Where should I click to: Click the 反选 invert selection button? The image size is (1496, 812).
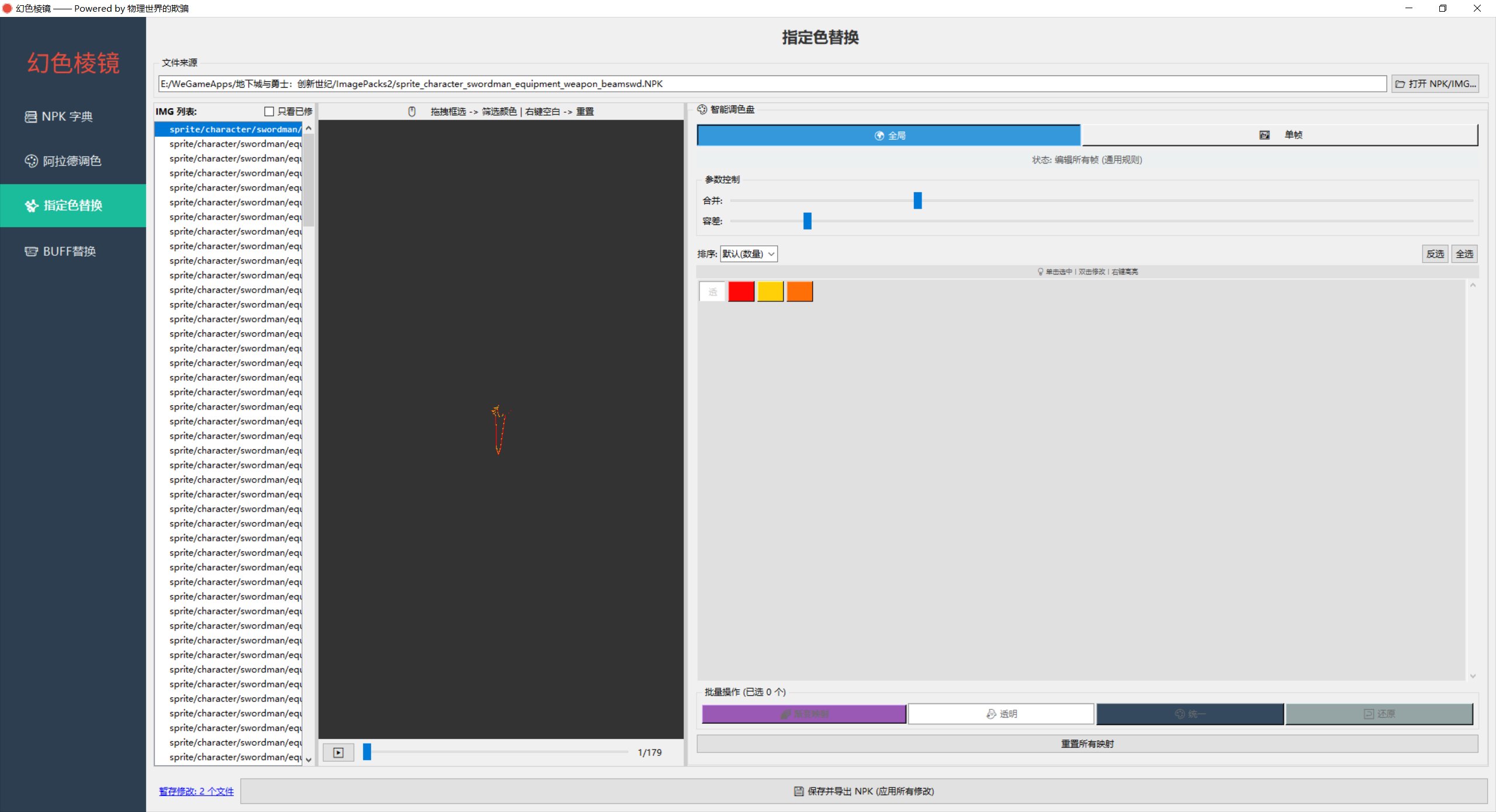(1435, 254)
